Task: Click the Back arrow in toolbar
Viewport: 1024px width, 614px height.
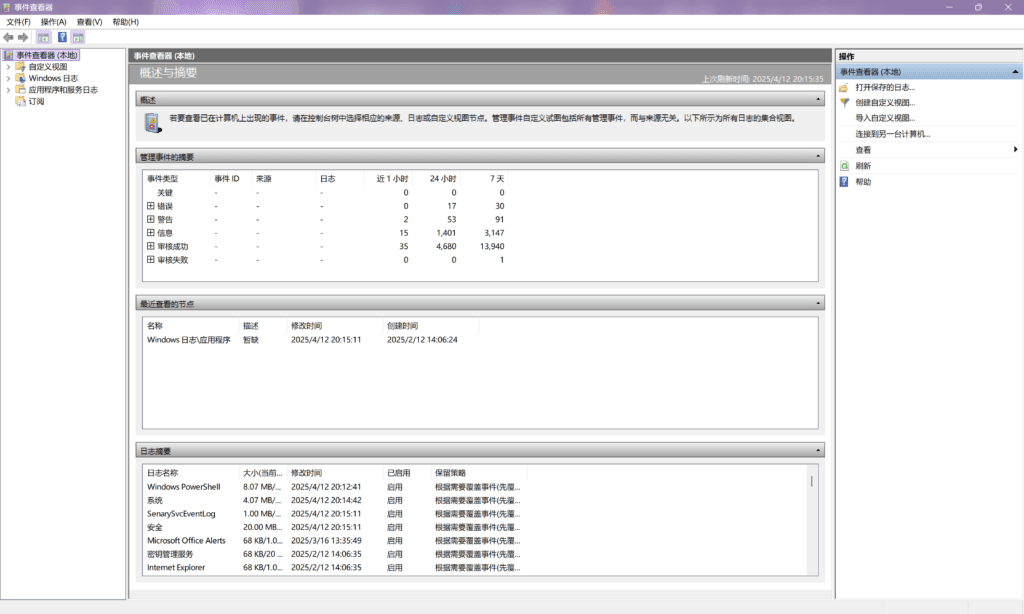Action: click(9, 37)
